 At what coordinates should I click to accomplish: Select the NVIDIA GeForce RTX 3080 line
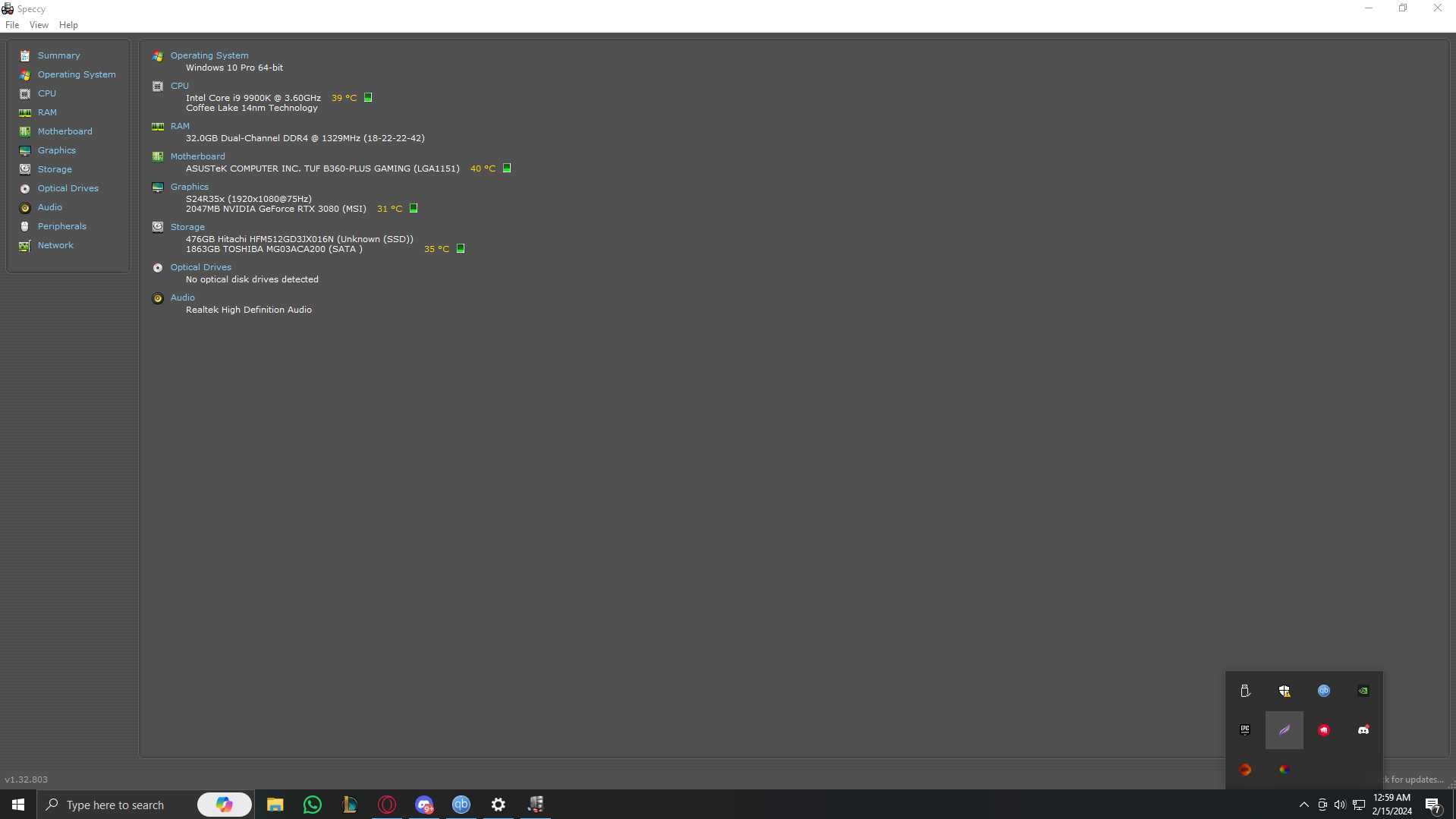[276, 209]
